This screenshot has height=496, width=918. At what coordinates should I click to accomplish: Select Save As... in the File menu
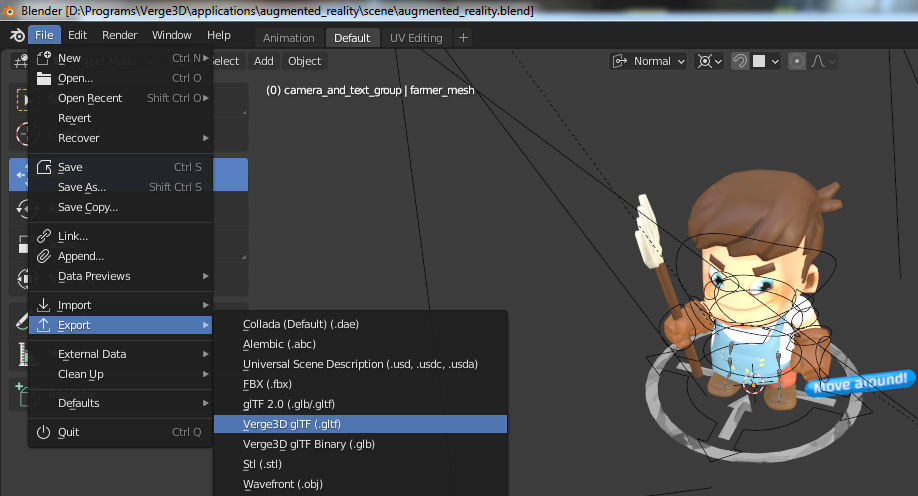(121, 187)
